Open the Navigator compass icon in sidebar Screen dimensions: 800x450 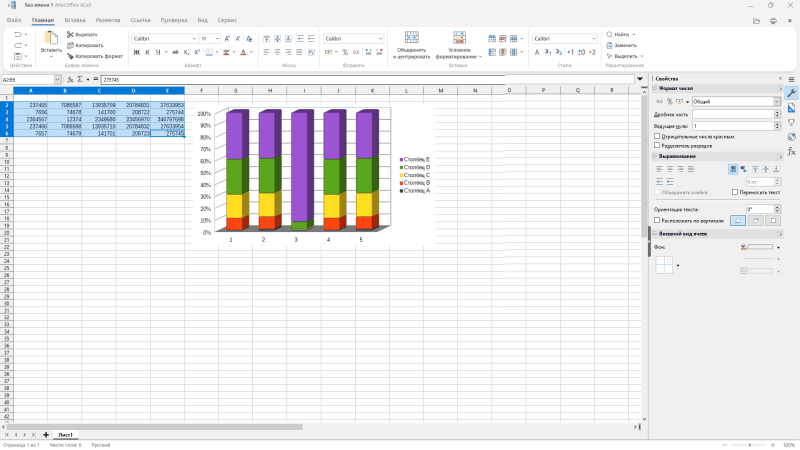pos(791,137)
